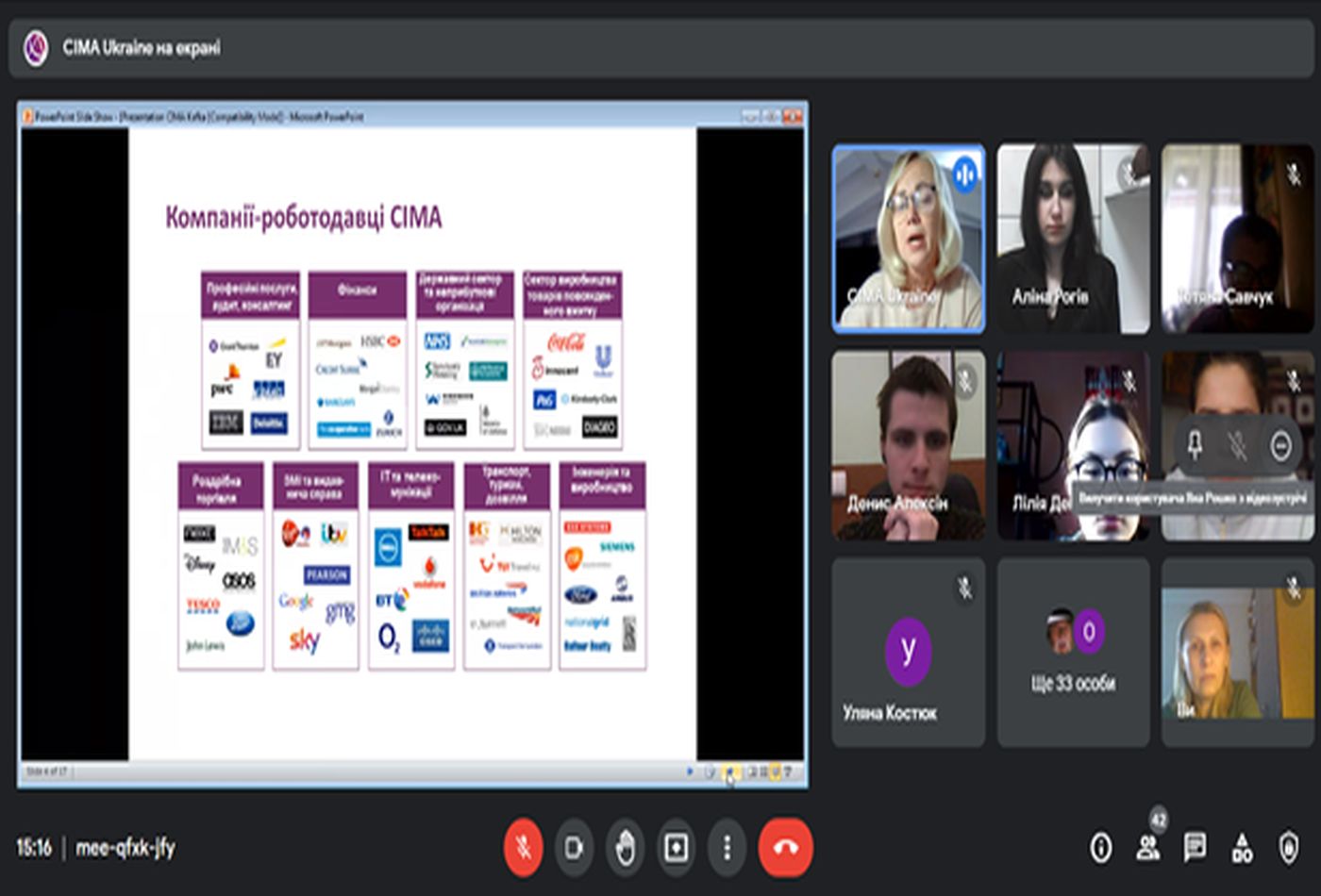This screenshot has width=1321, height=896.
Task: Toggle the camera button
Action: pyautogui.click(x=574, y=848)
